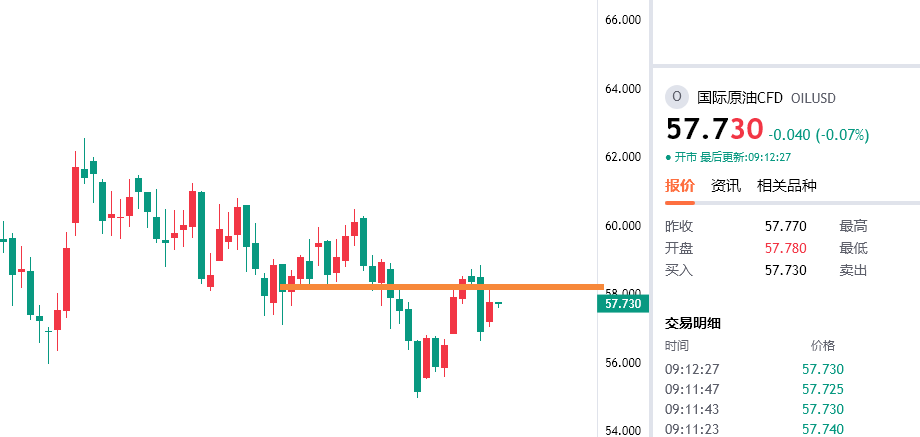
Task: Click the 66.000 price axis label
Action: coord(622,20)
